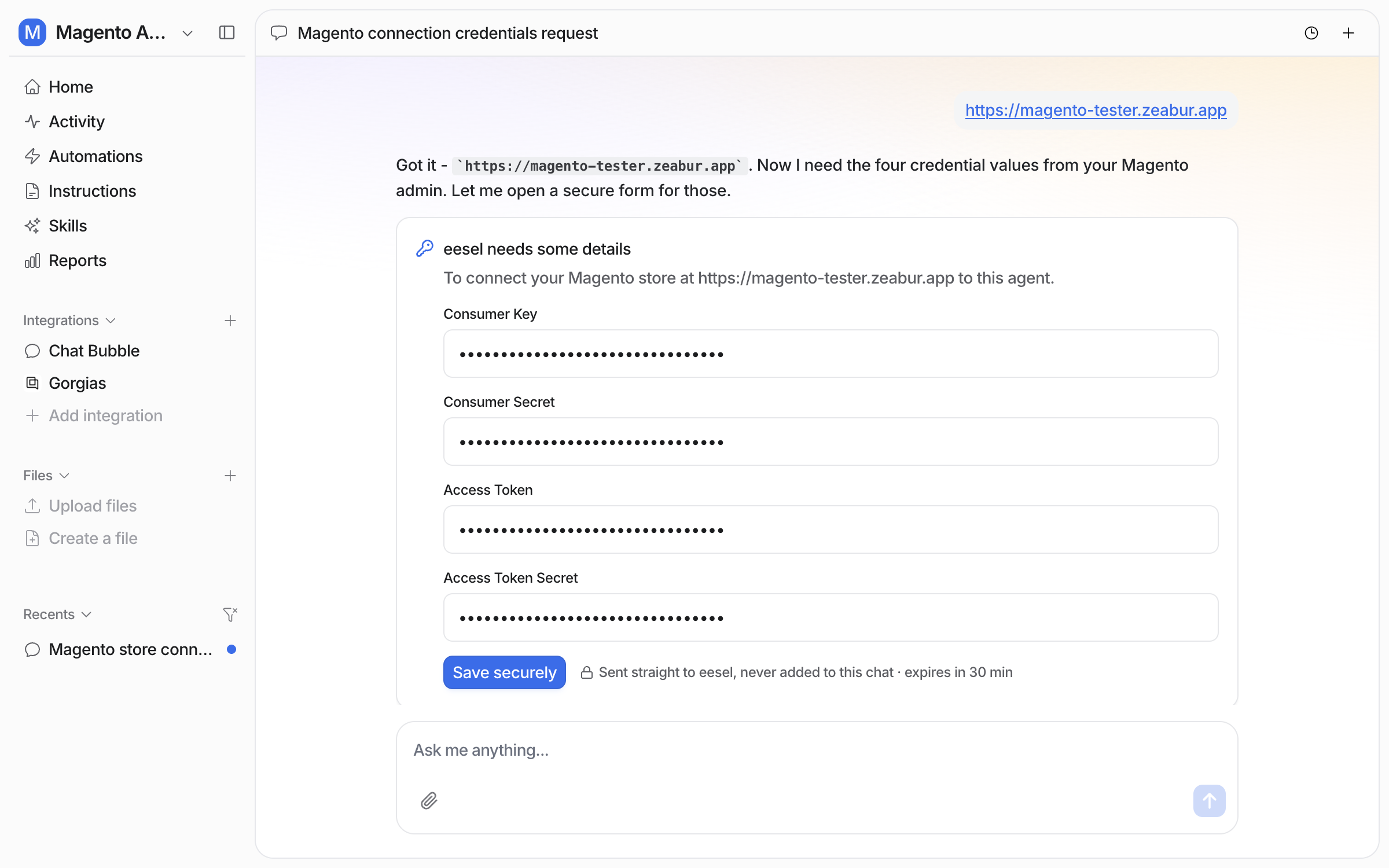This screenshot has height=868, width=1389.
Task: Click the Automations lightning icon
Action: point(32,156)
